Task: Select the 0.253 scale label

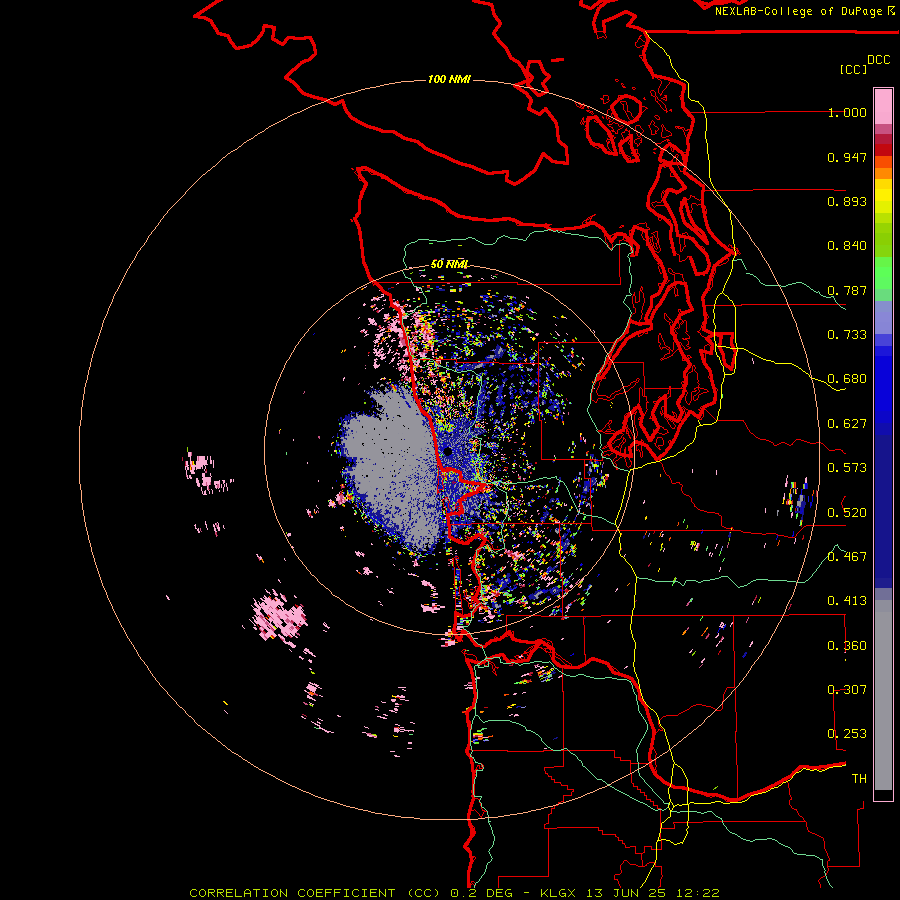Action: click(x=847, y=734)
